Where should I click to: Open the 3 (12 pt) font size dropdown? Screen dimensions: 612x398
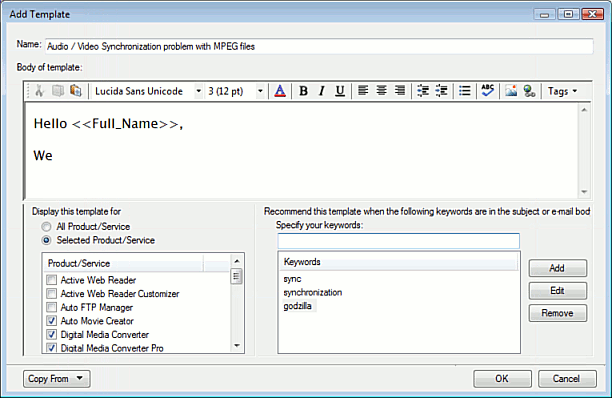(260, 91)
